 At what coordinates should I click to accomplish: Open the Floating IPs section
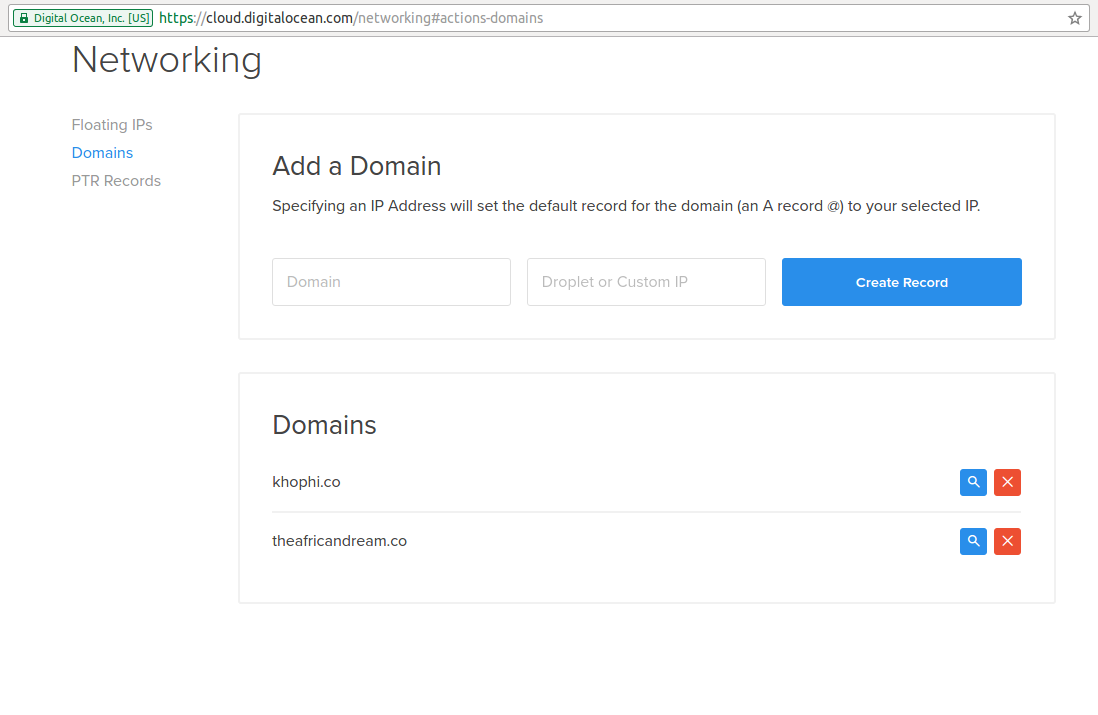tap(112, 125)
